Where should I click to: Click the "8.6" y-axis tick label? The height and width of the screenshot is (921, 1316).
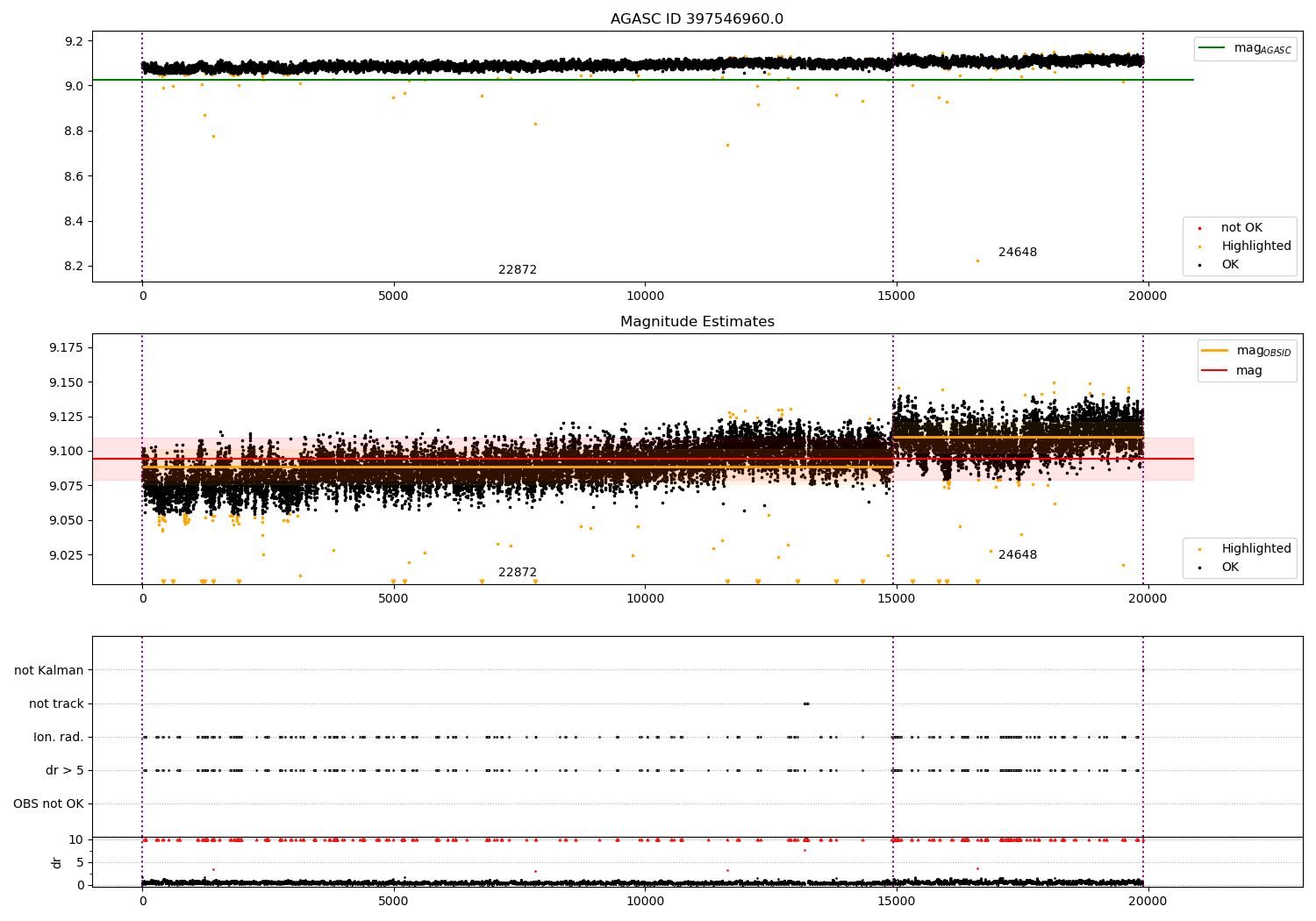(x=74, y=176)
